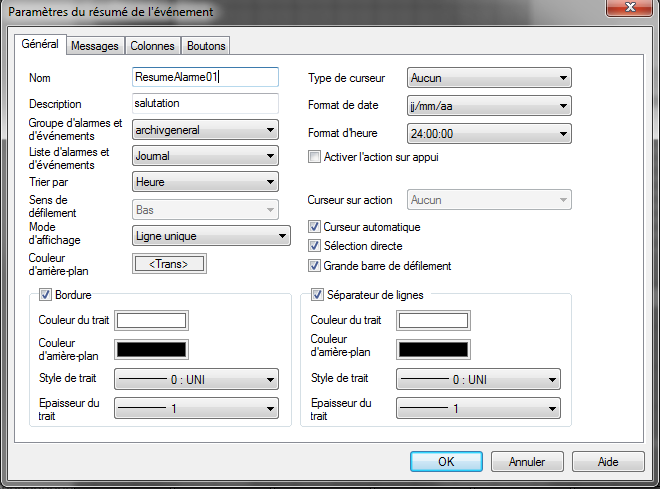This screenshot has height=489, width=660.
Task: Click the Nom text field
Action: click(x=204, y=77)
